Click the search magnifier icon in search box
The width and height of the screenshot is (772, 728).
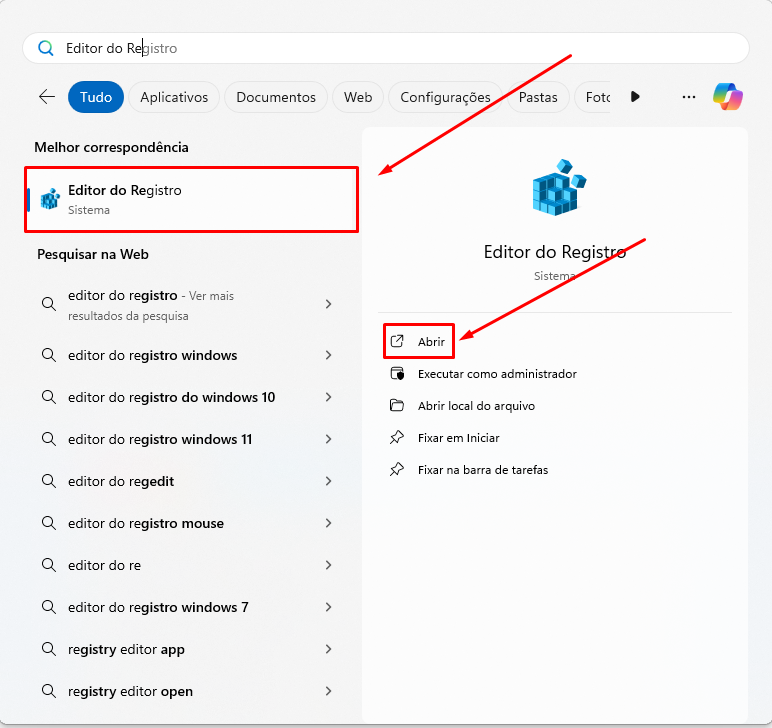46,48
